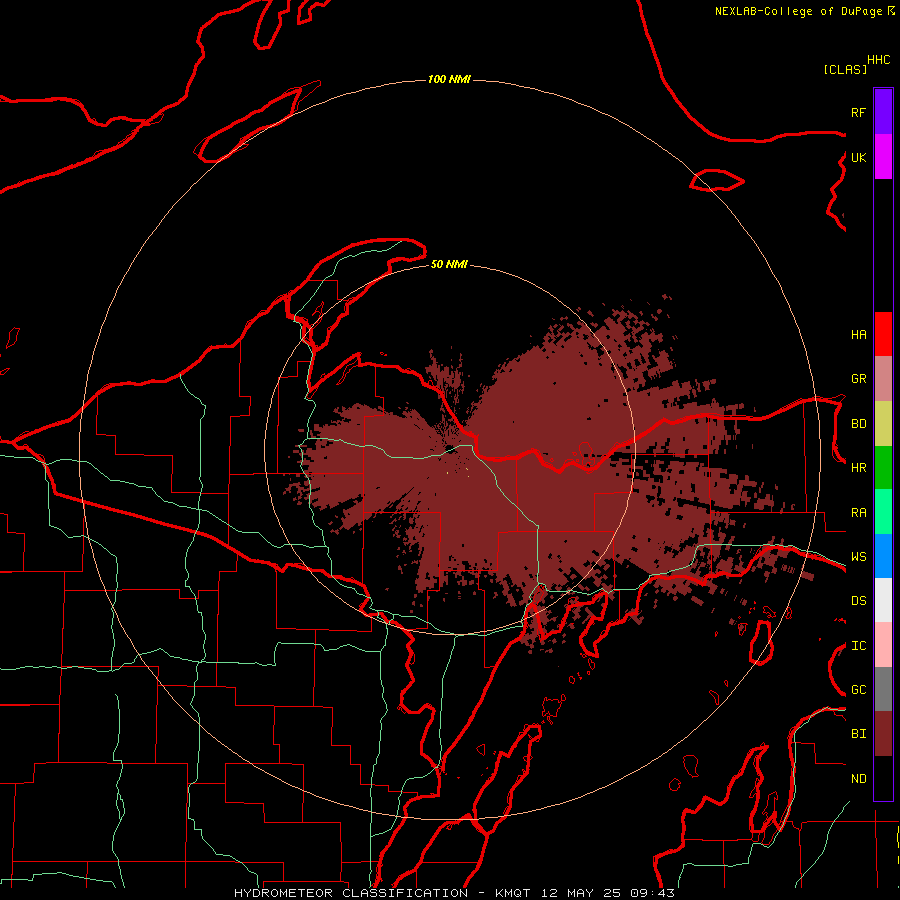Click the 100 NMI range ring label
This screenshot has height=900, width=900.
coord(449,79)
